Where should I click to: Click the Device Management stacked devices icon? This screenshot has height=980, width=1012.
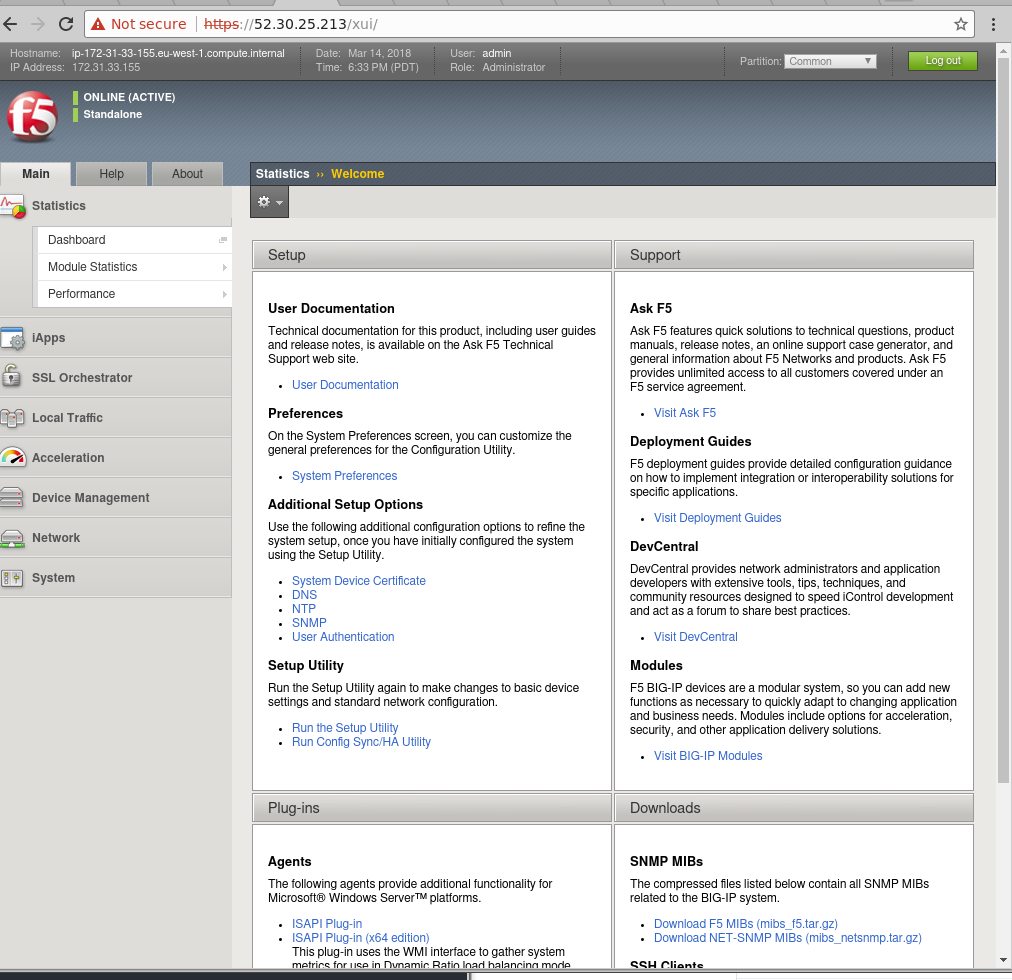(12, 498)
